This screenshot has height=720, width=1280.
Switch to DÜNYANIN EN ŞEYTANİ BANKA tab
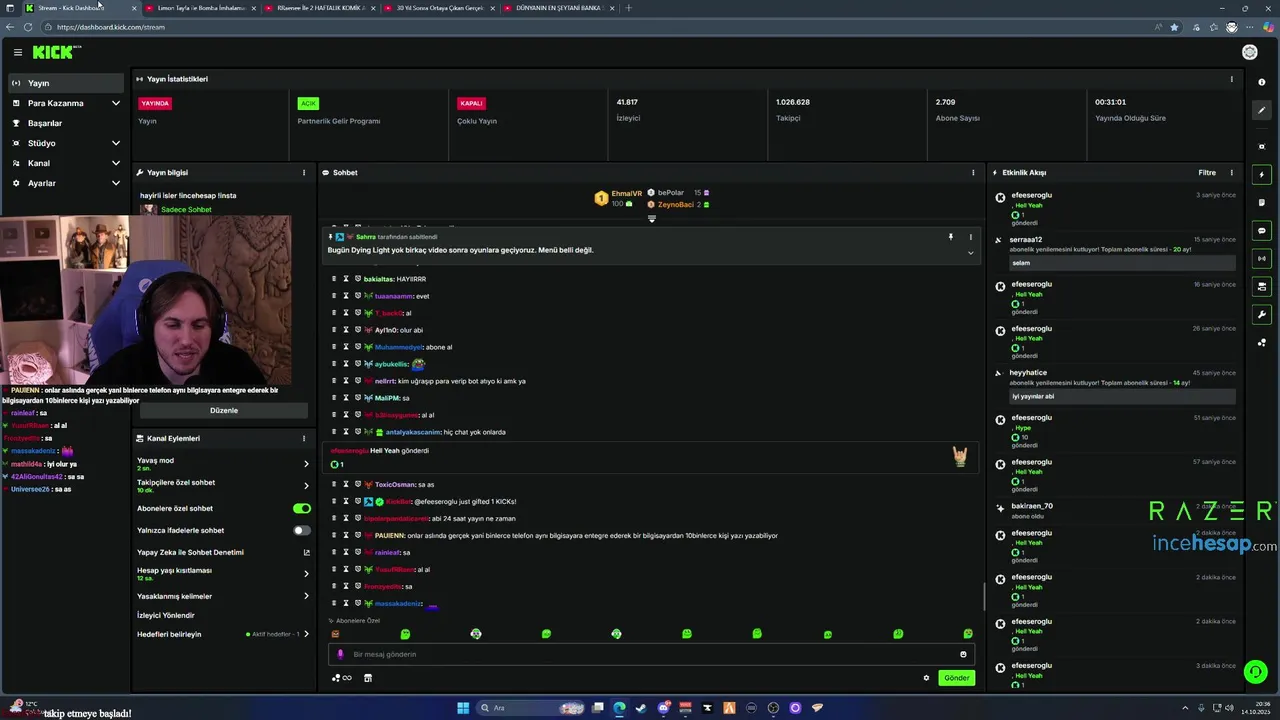click(558, 8)
